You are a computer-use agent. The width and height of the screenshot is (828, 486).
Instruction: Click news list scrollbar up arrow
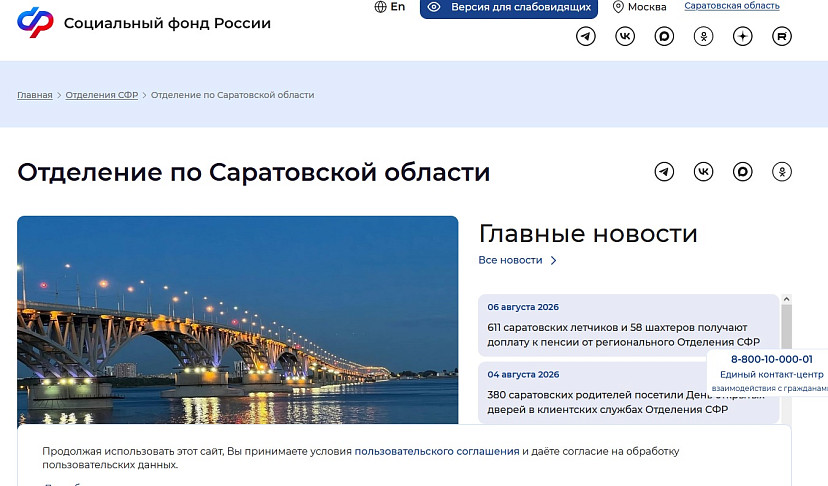point(786,300)
